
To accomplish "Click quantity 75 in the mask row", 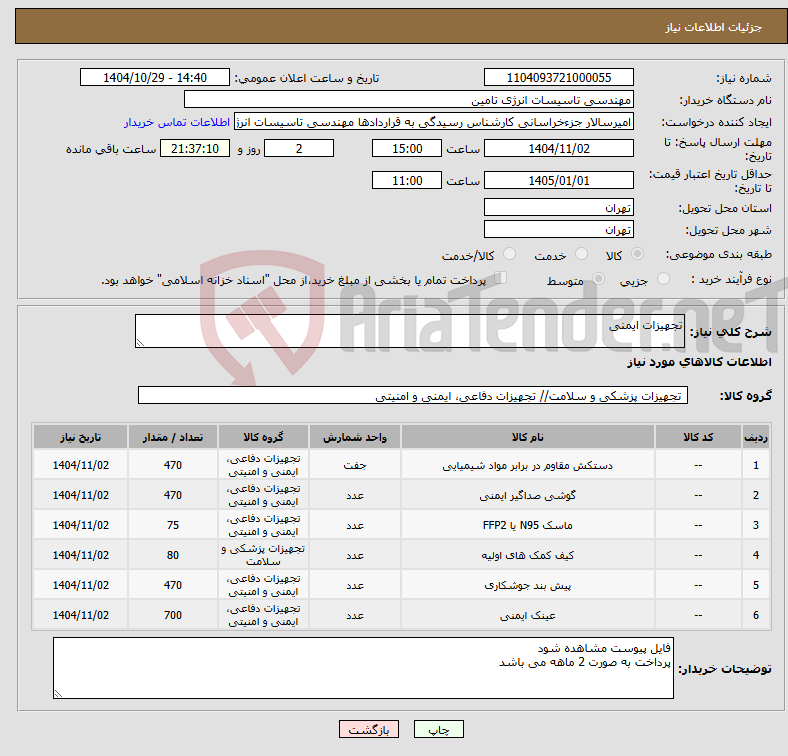I will pyautogui.click(x=172, y=525).
